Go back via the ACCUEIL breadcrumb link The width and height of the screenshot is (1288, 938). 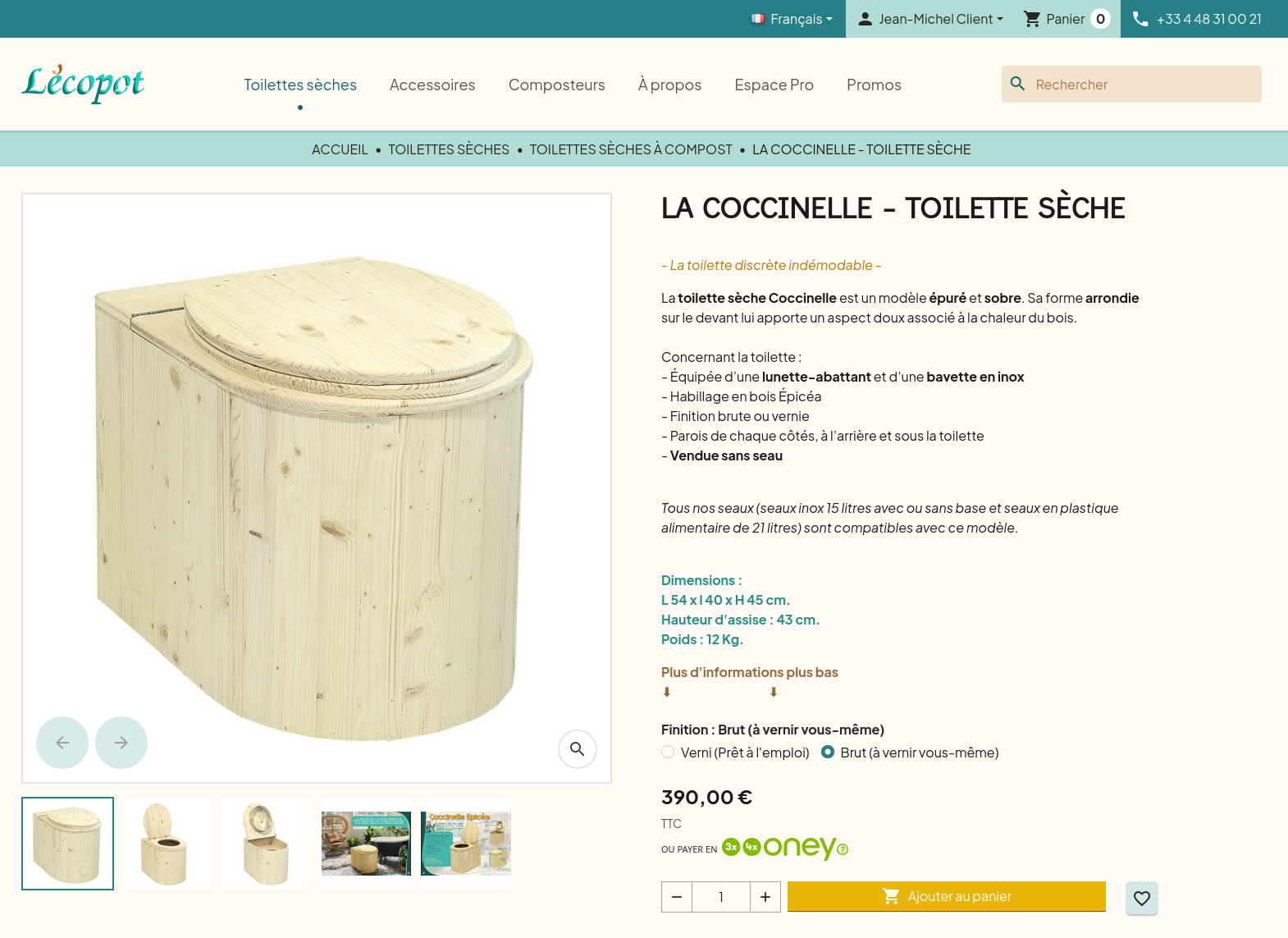click(339, 149)
